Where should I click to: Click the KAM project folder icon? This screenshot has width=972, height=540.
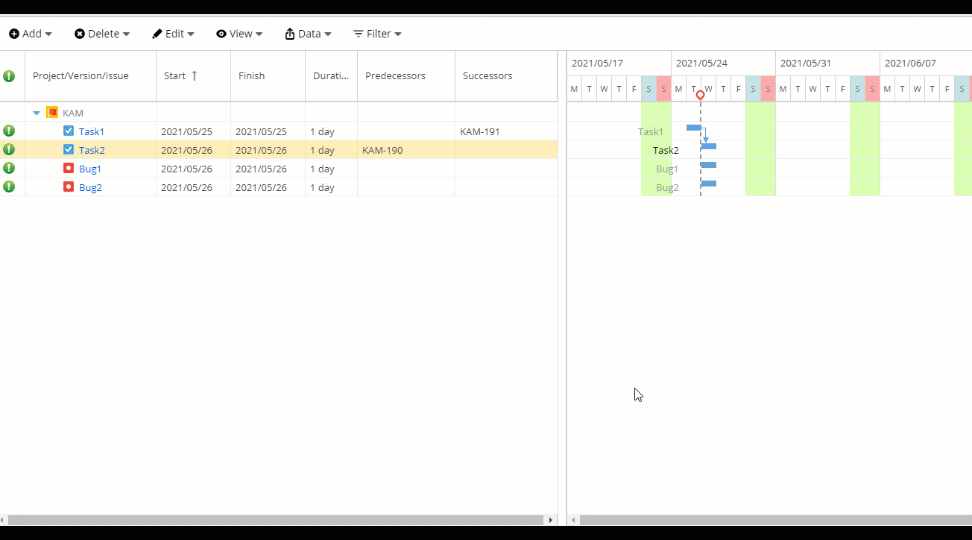pos(52,113)
